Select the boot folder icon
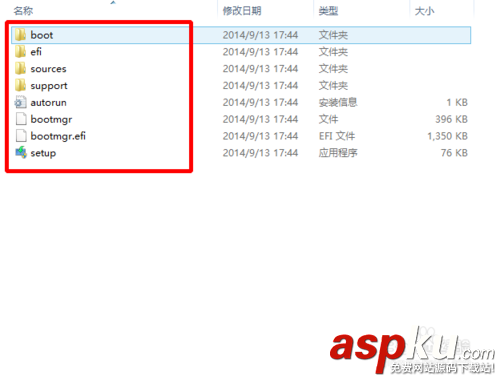Image resolution: width=500 pixels, height=380 pixels. tap(20, 35)
